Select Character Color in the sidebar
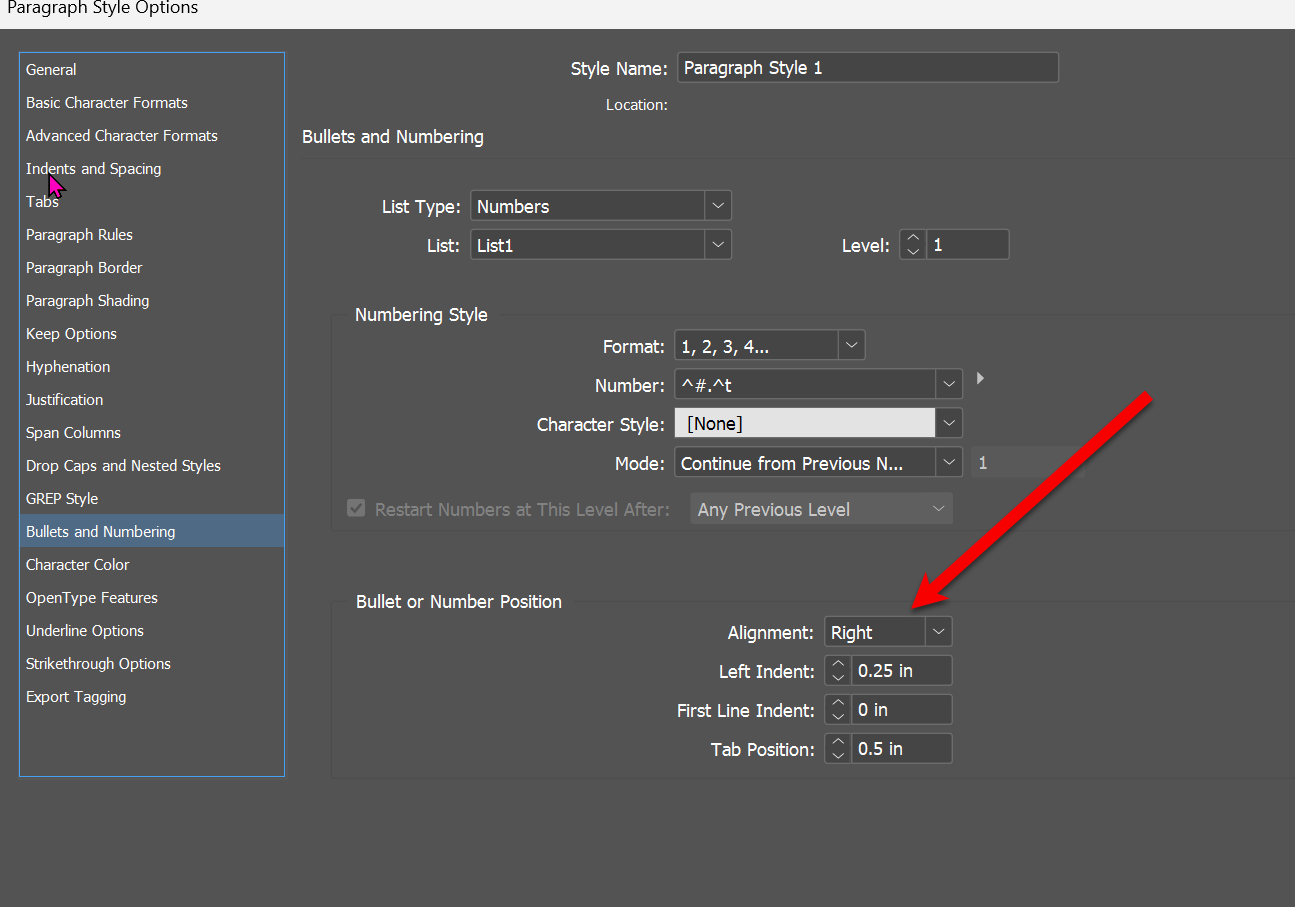Screen dimensions: 1295x907 point(77,565)
